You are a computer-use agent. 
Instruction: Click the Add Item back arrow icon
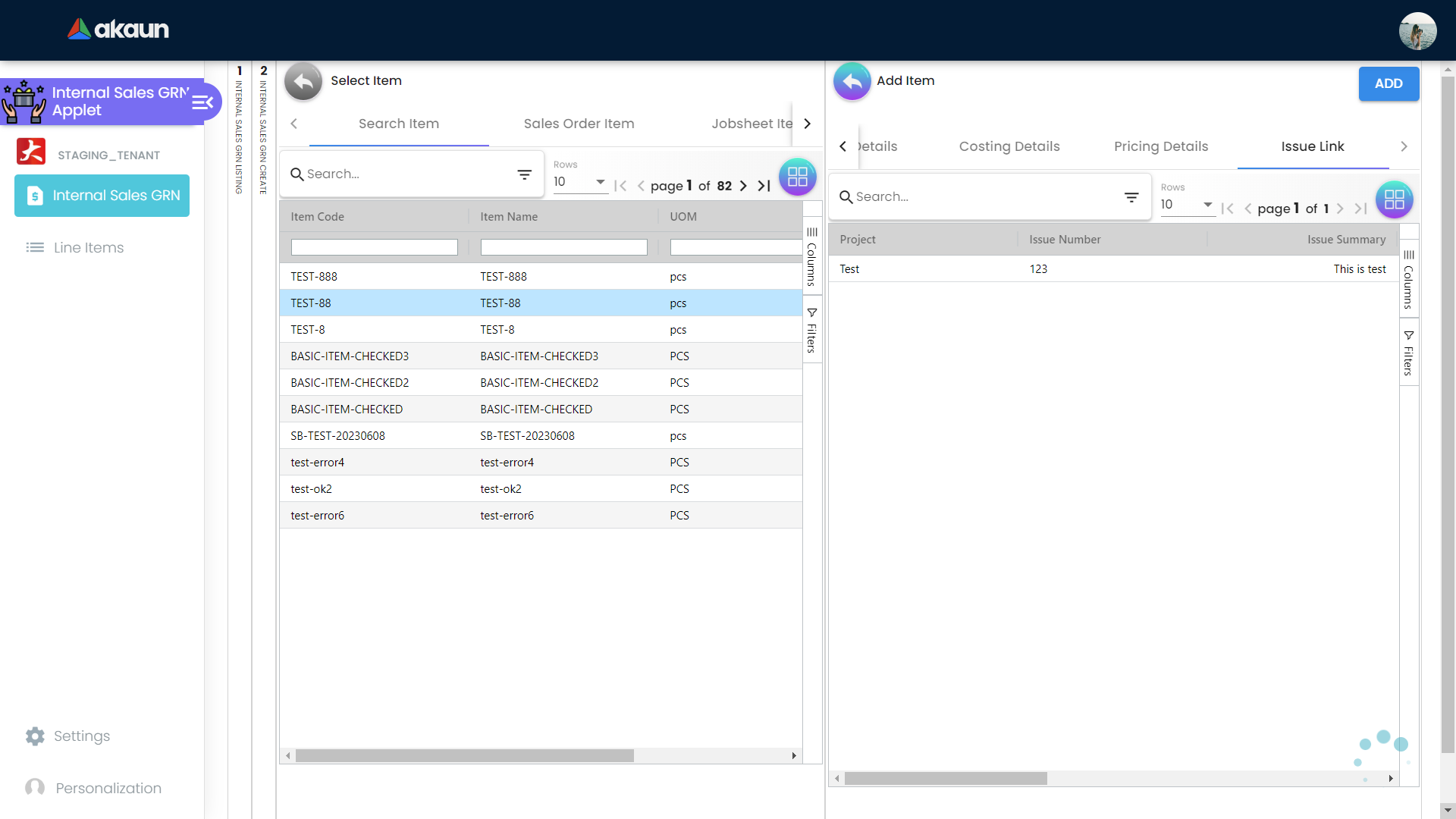852,81
